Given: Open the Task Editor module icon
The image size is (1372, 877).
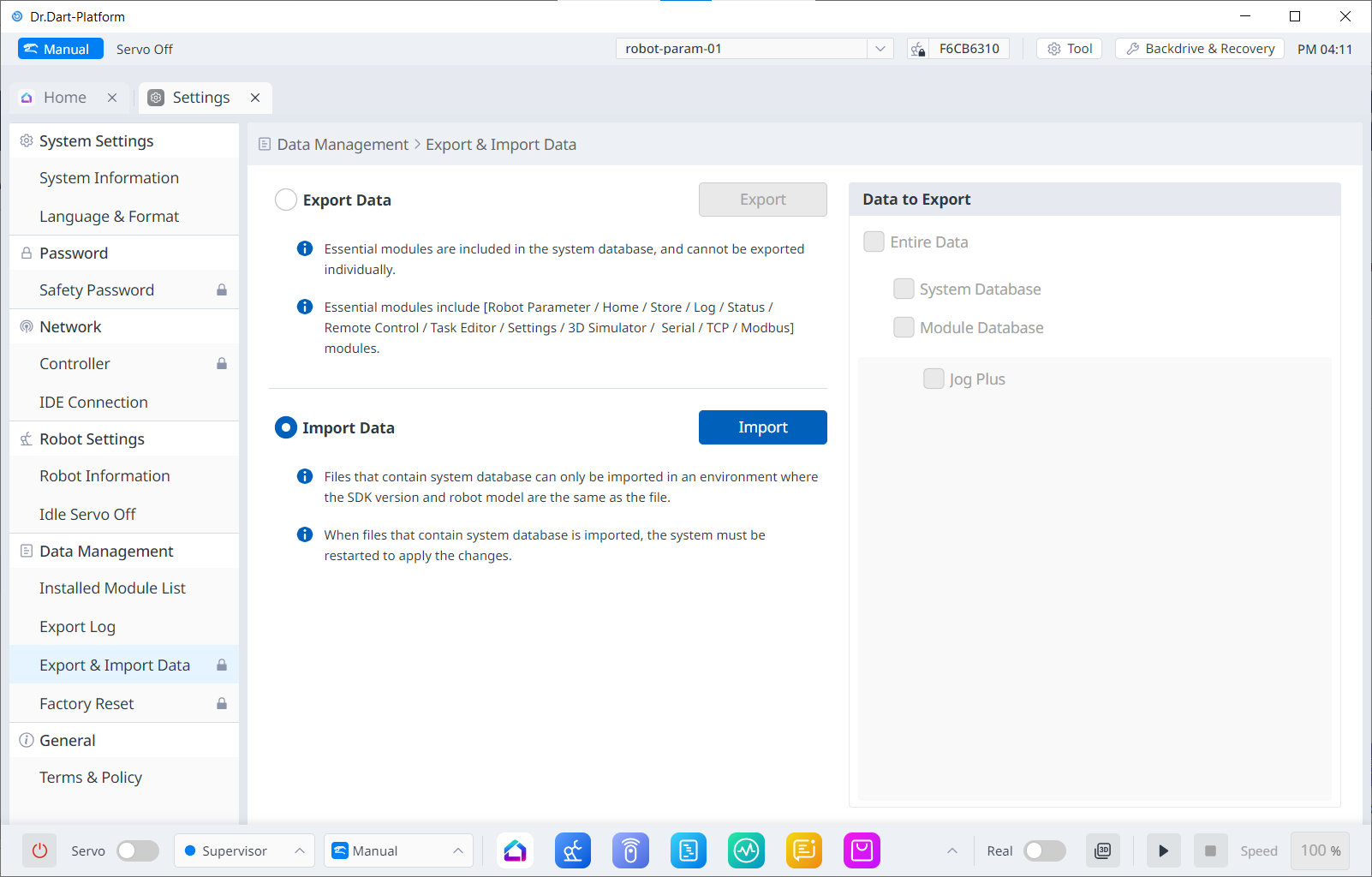Looking at the screenshot, I should pos(689,850).
